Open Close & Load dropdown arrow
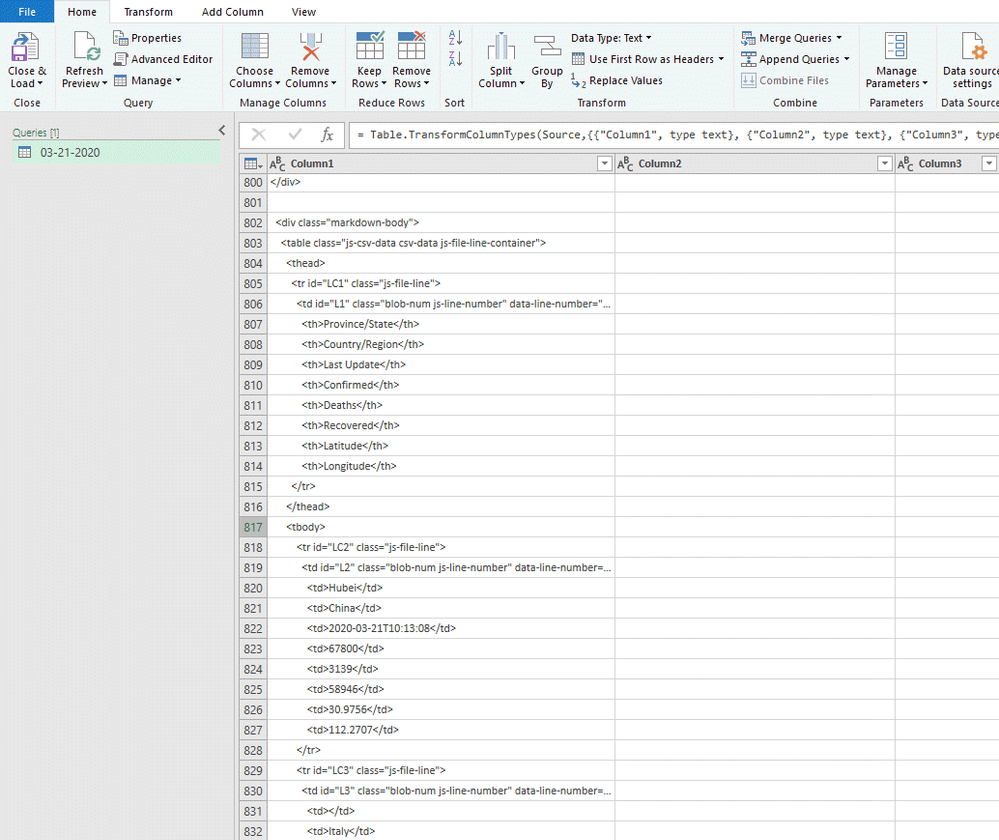The image size is (999, 840). (x=40, y=83)
